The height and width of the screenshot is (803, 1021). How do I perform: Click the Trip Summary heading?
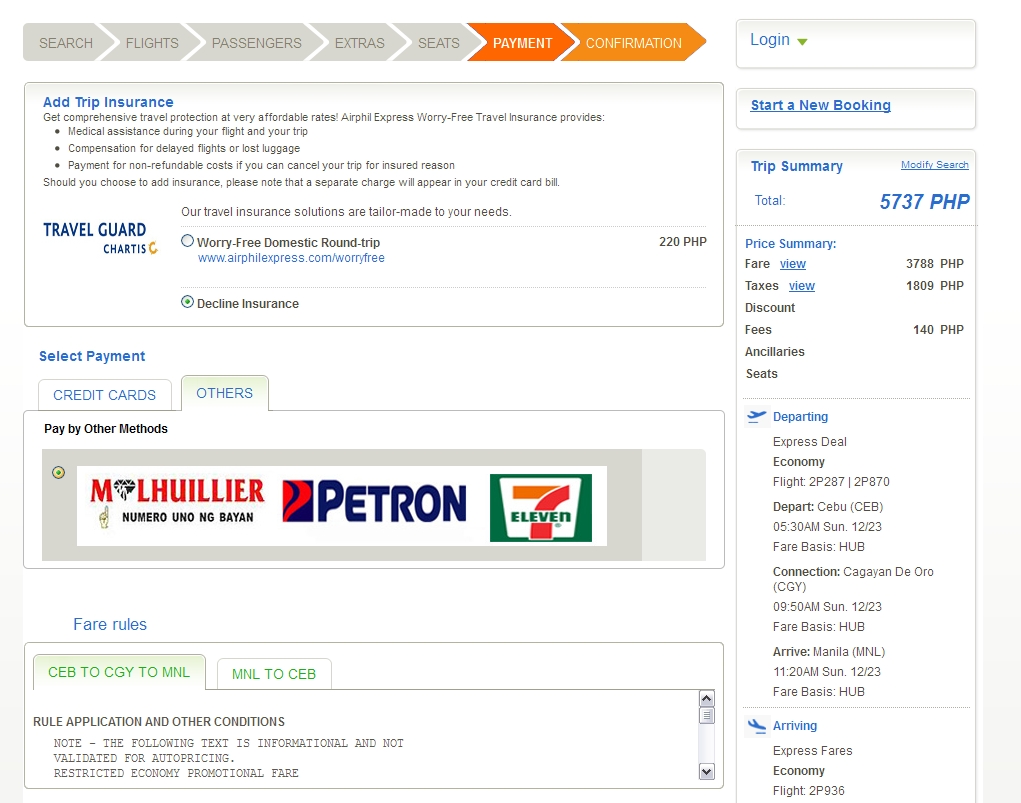point(796,166)
